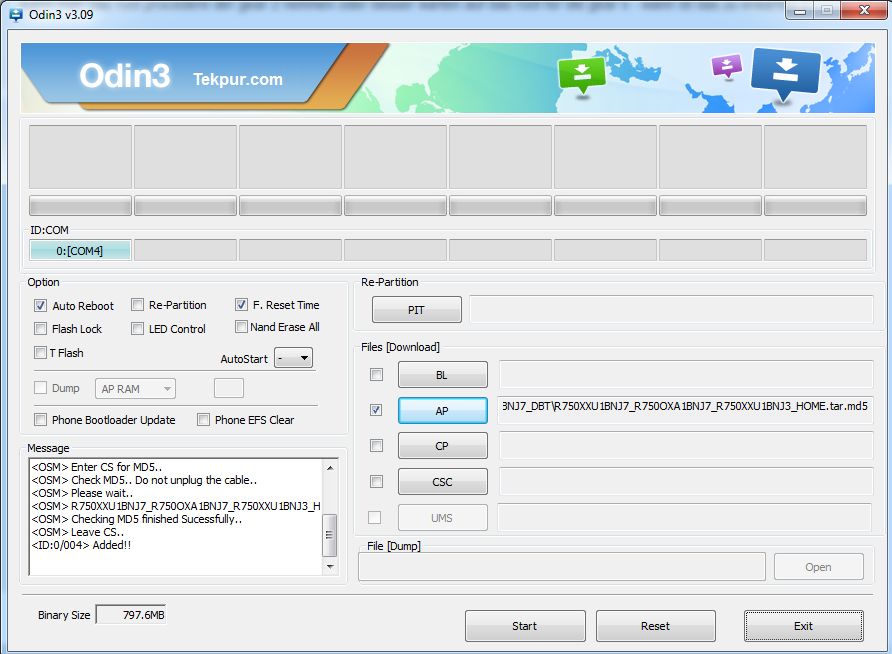Click the small purple bubble in banner

[x=726, y=65]
